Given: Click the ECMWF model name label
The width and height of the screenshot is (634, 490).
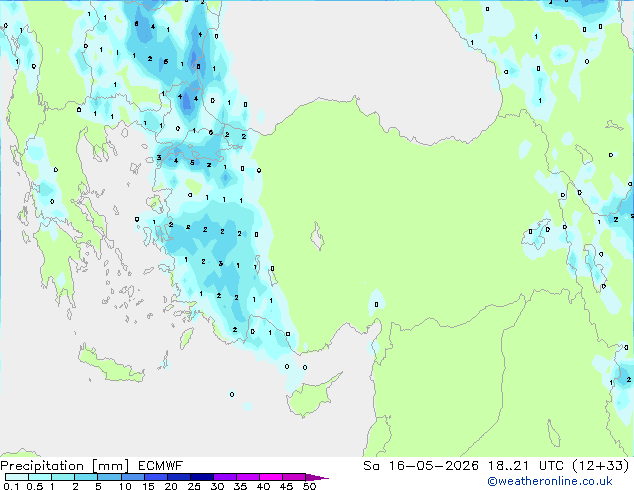Looking at the screenshot, I should click(161, 466).
